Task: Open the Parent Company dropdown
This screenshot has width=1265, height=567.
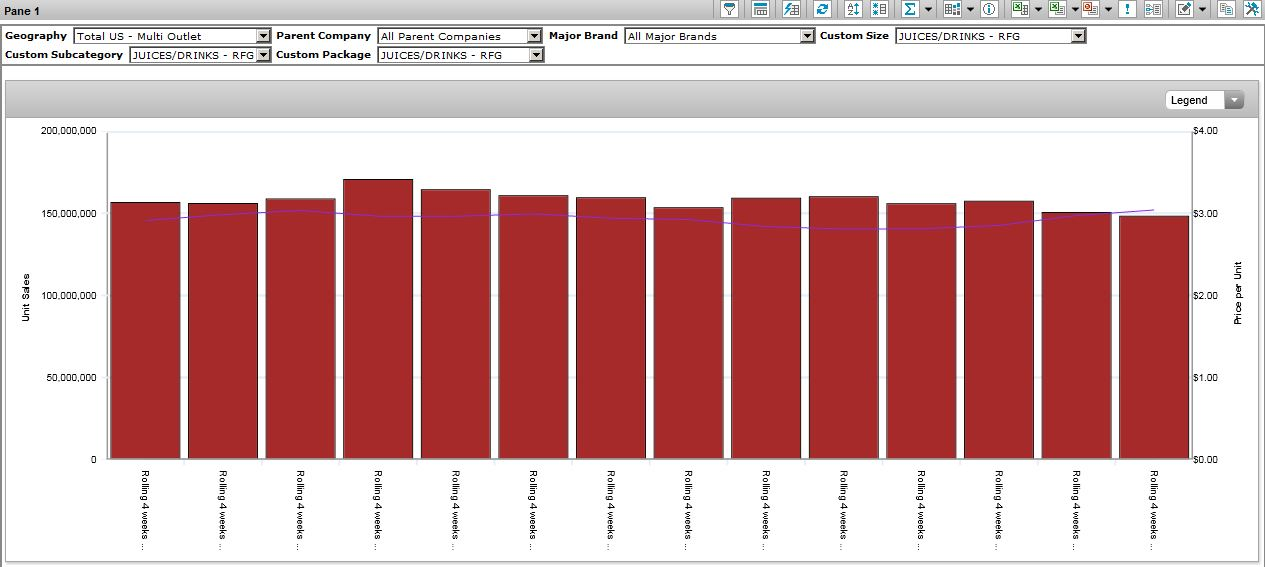Action: pyautogui.click(x=535, y=36)
